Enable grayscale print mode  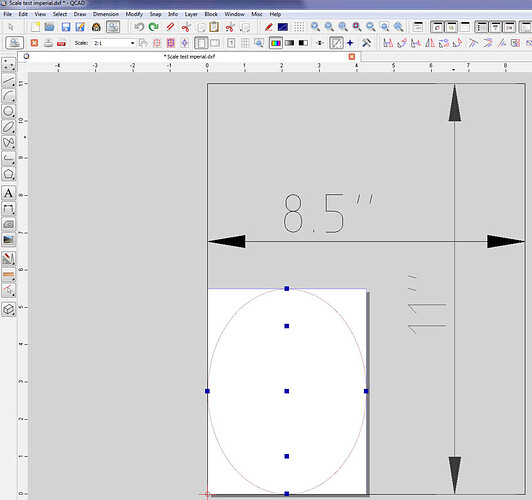(290, 43)
